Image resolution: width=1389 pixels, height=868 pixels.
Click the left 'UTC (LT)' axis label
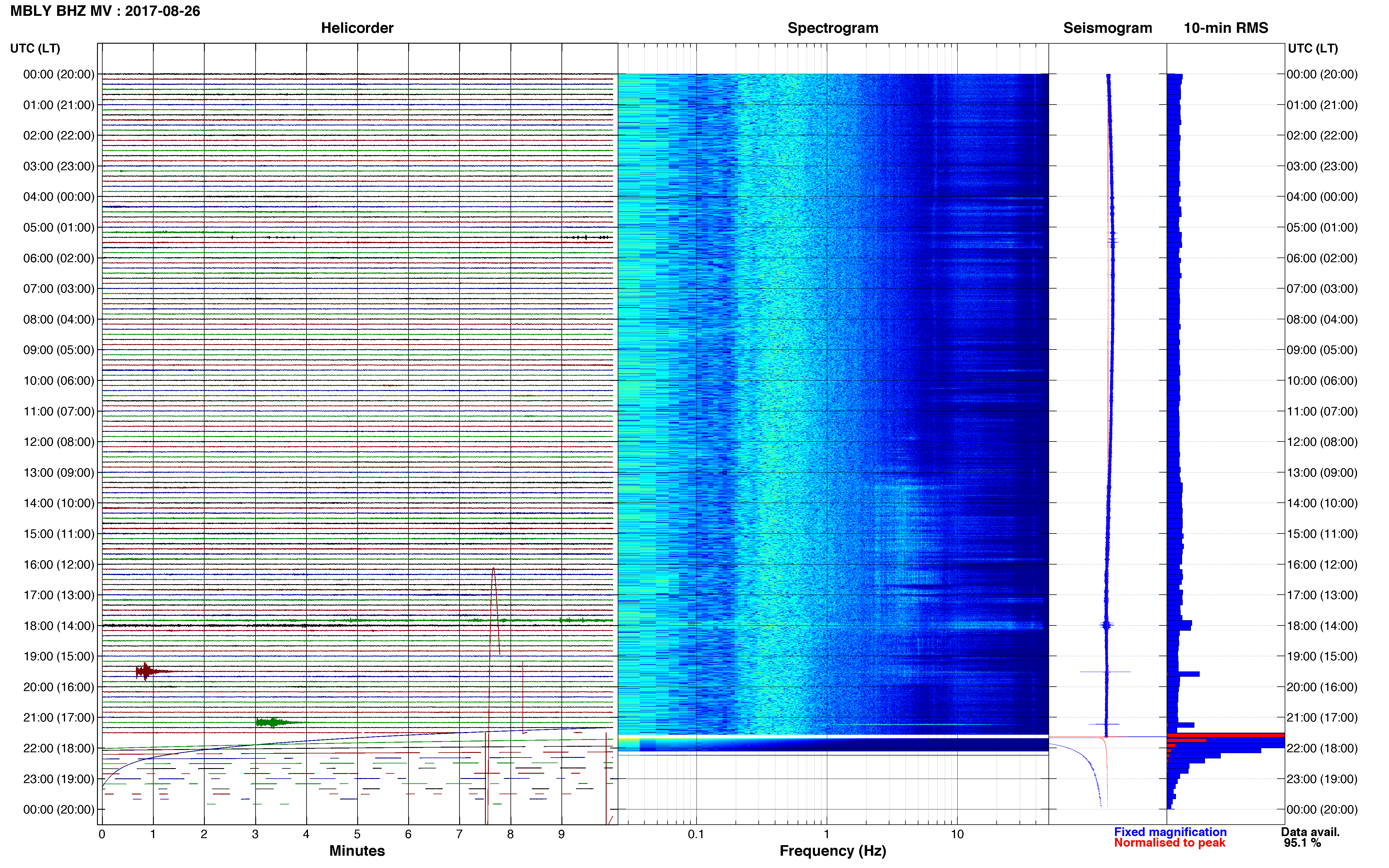[35, 48]
